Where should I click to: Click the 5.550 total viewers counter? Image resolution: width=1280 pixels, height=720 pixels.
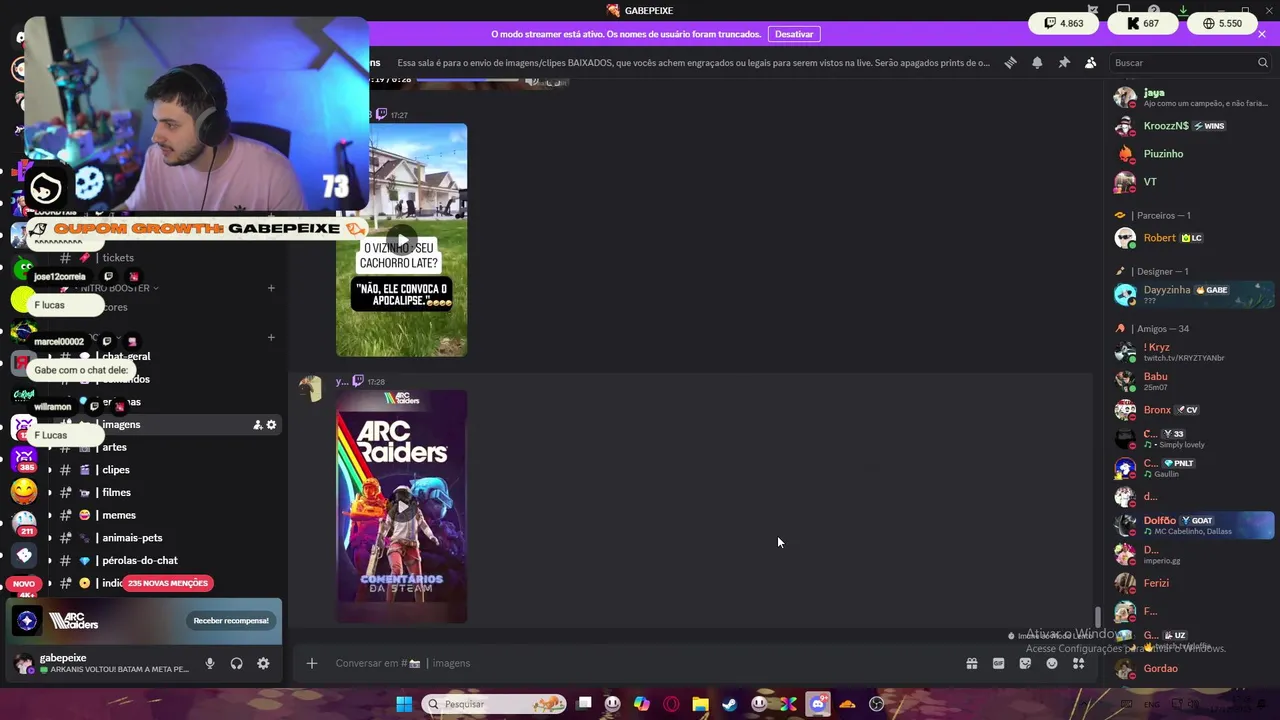tap(1222, 23)
